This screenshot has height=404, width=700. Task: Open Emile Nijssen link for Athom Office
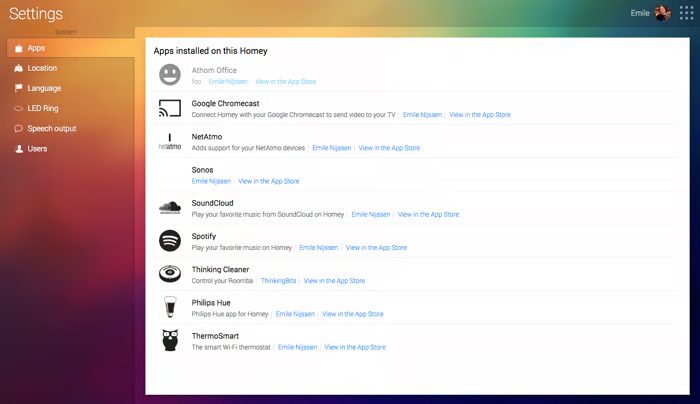pyautogui.click(x=228, y=82)
